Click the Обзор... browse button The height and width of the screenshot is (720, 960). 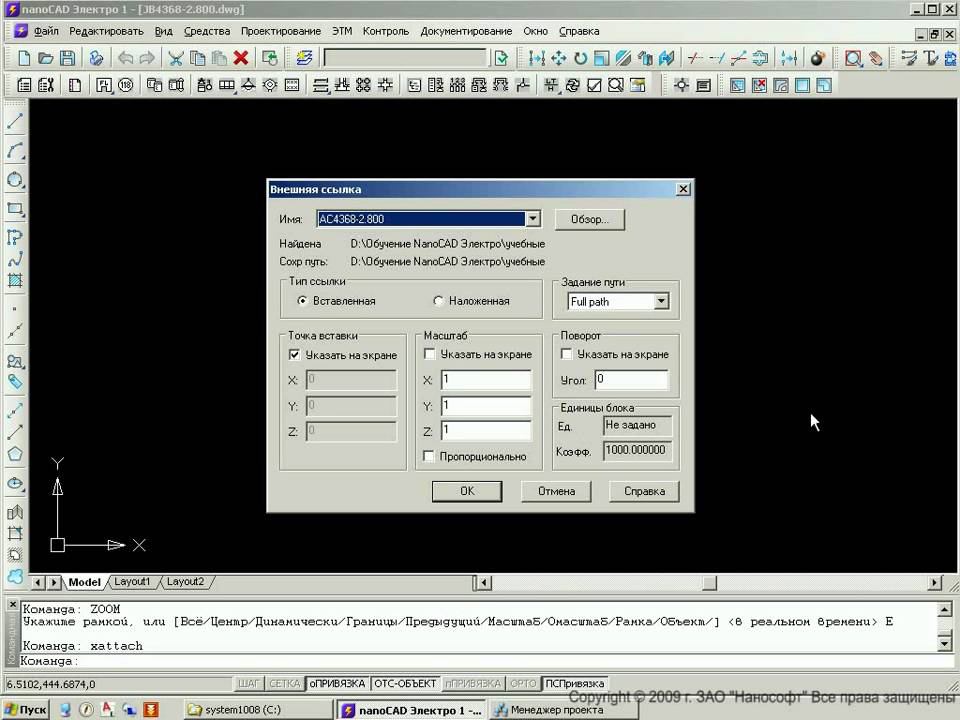590,219
